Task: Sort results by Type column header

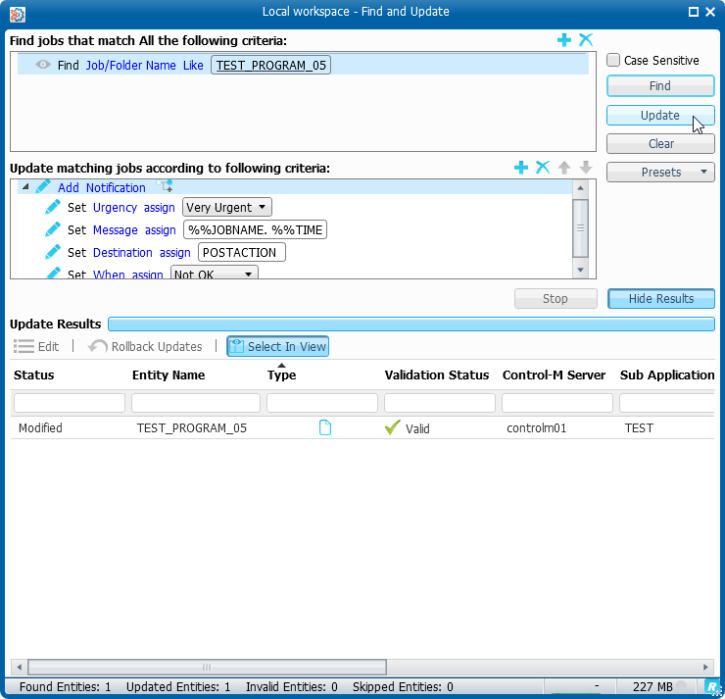Action: click(282, 375)
